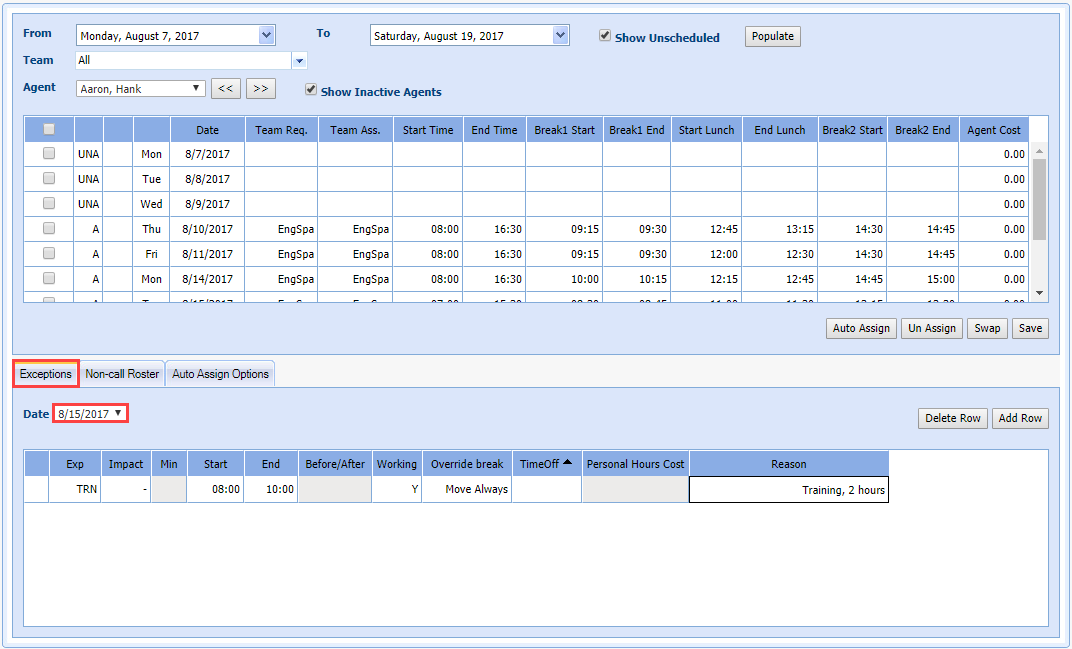The image size is (1072, 649).
Task: Disable Show Inactive Agents checkbox
Action: coord(311,90)
